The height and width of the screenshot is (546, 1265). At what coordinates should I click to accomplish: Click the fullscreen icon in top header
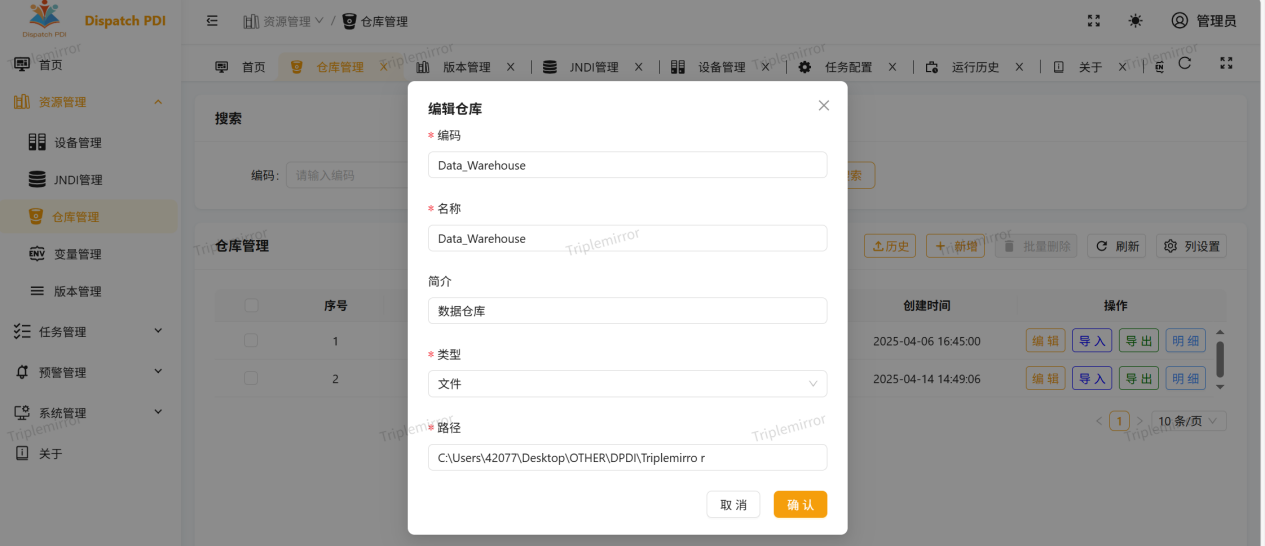click(1094, 21)
